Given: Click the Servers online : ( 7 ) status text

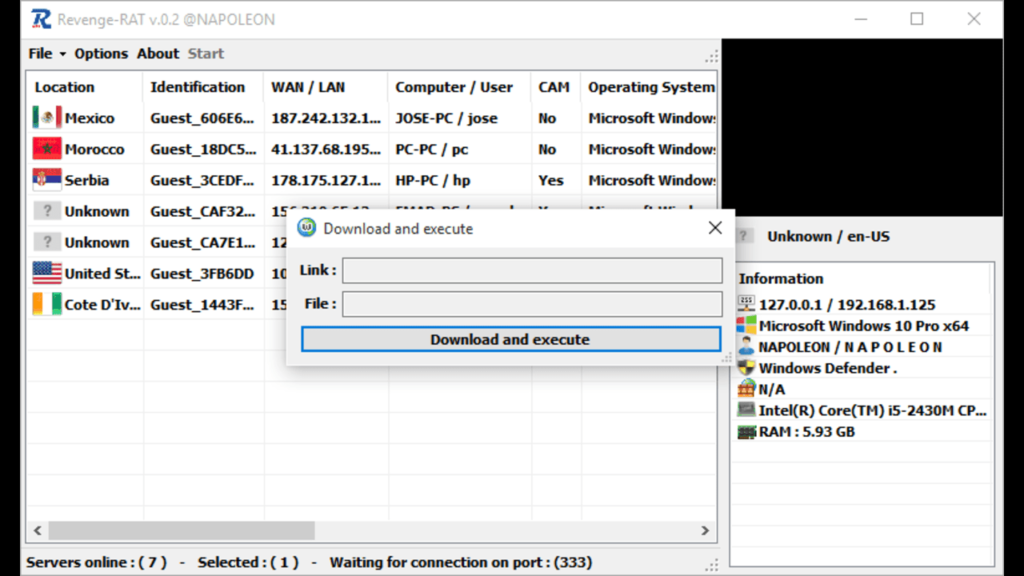Looking at the screenshot, I should click(x=96, y=562).
